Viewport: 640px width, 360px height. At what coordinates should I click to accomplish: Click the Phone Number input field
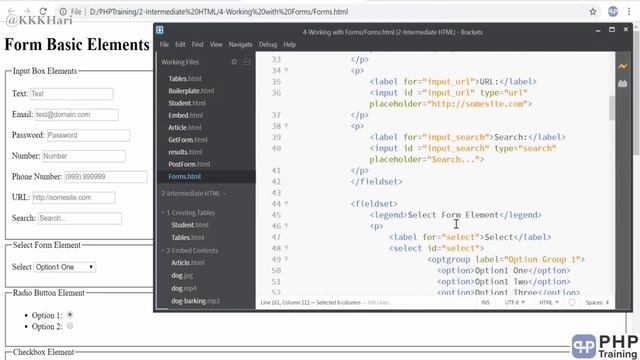point(106,177)
